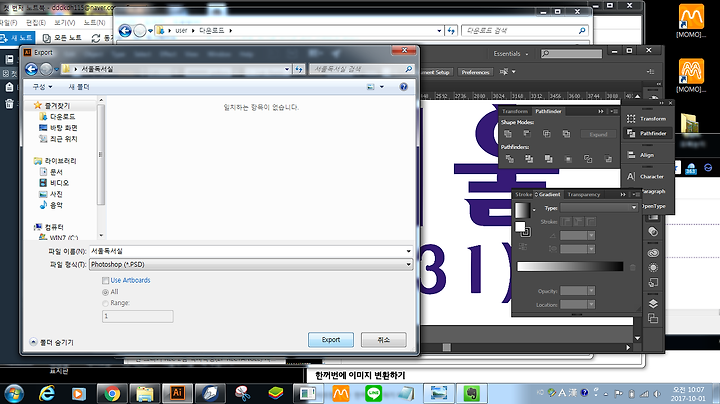Expand the Export address bar dropdown
Screen dimensions: 720x404
(287, 69)
